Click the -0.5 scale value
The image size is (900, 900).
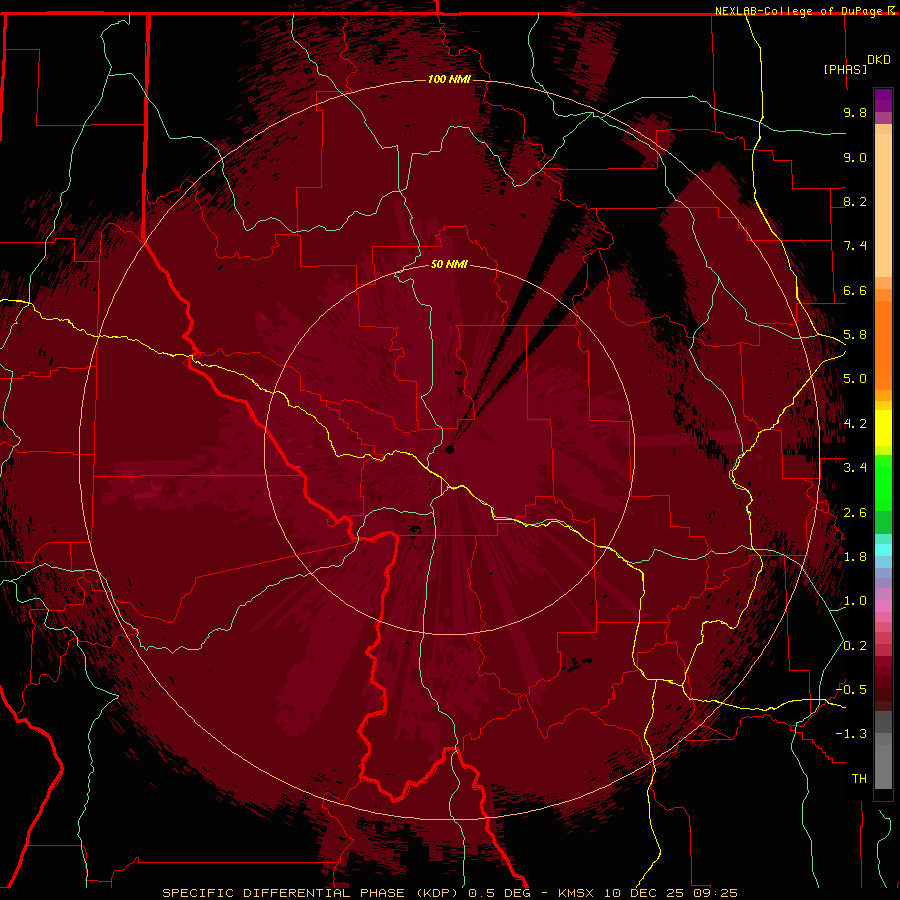(x=852, y=690)
